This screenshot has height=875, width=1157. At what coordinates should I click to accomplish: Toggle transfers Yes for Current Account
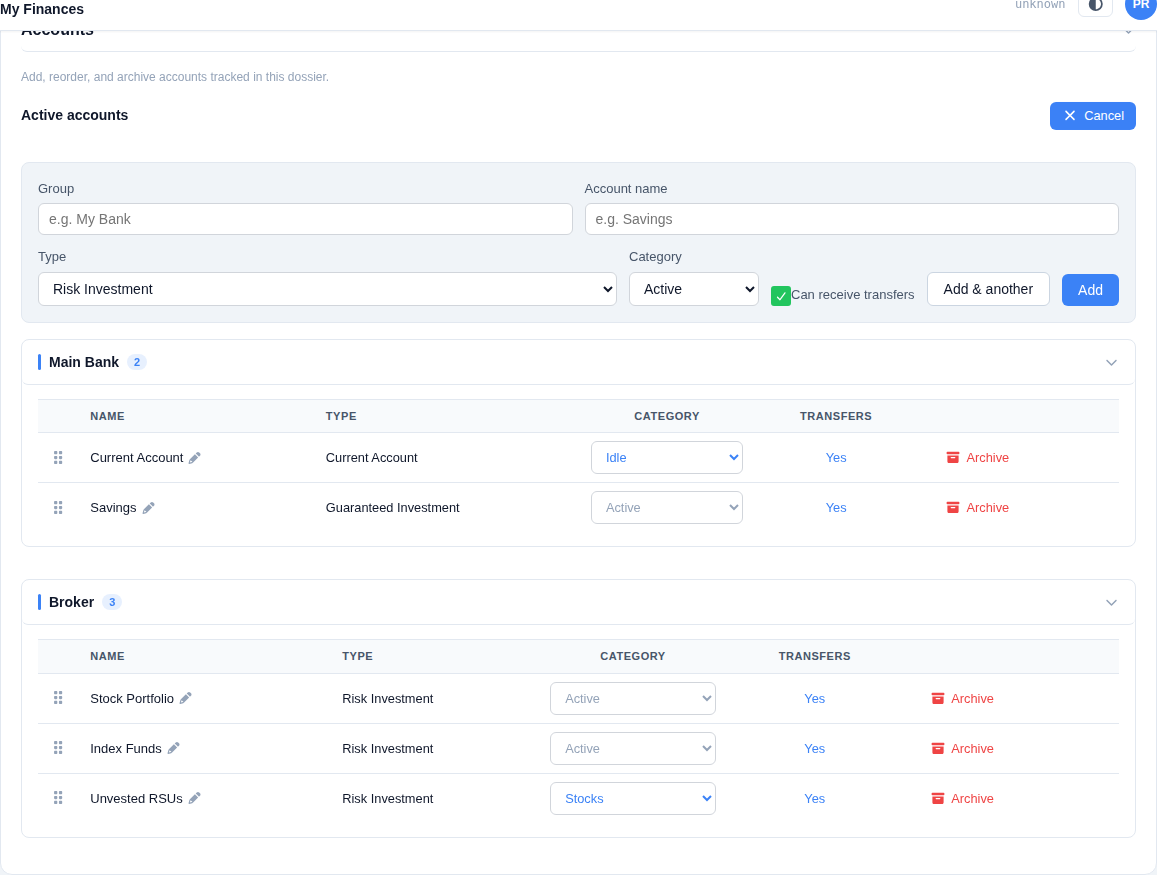[836, 457]
